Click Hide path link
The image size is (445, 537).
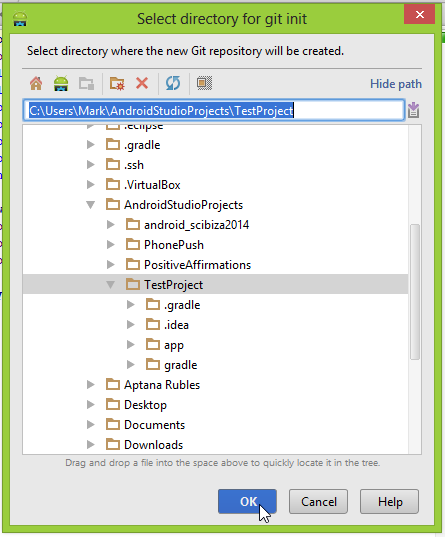pyautogui.click(x=396, y=84)
